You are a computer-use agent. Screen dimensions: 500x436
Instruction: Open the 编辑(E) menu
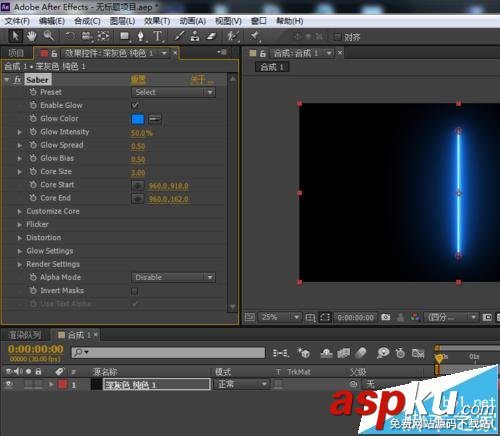[52, 21]
